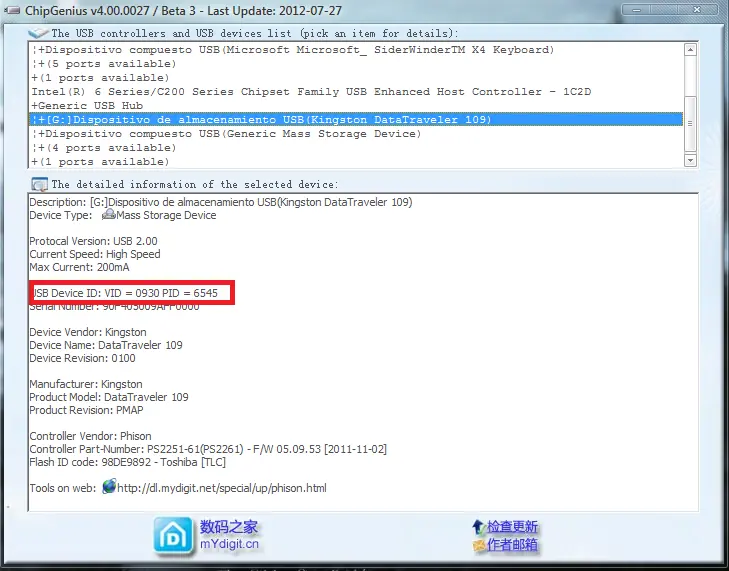Click the Device Name DataTraveler 109 line
Viewport: 729px width, 571px height.
[x=106, y=345]
